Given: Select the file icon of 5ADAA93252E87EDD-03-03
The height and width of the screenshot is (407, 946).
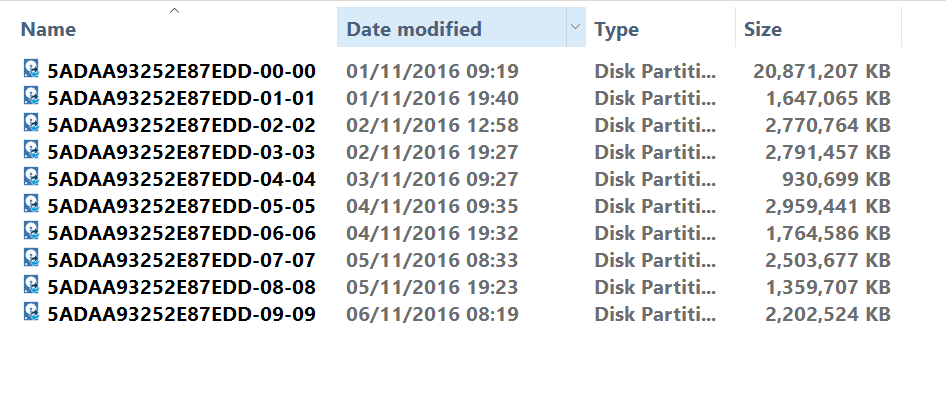Looking at the screenshot, I should pyautogui.click(x=32, y=149).
